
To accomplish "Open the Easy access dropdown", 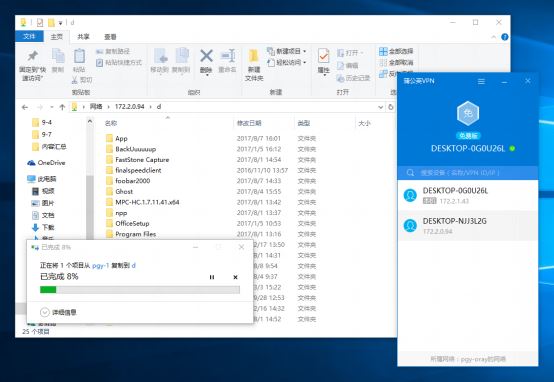I will point(286,63).
